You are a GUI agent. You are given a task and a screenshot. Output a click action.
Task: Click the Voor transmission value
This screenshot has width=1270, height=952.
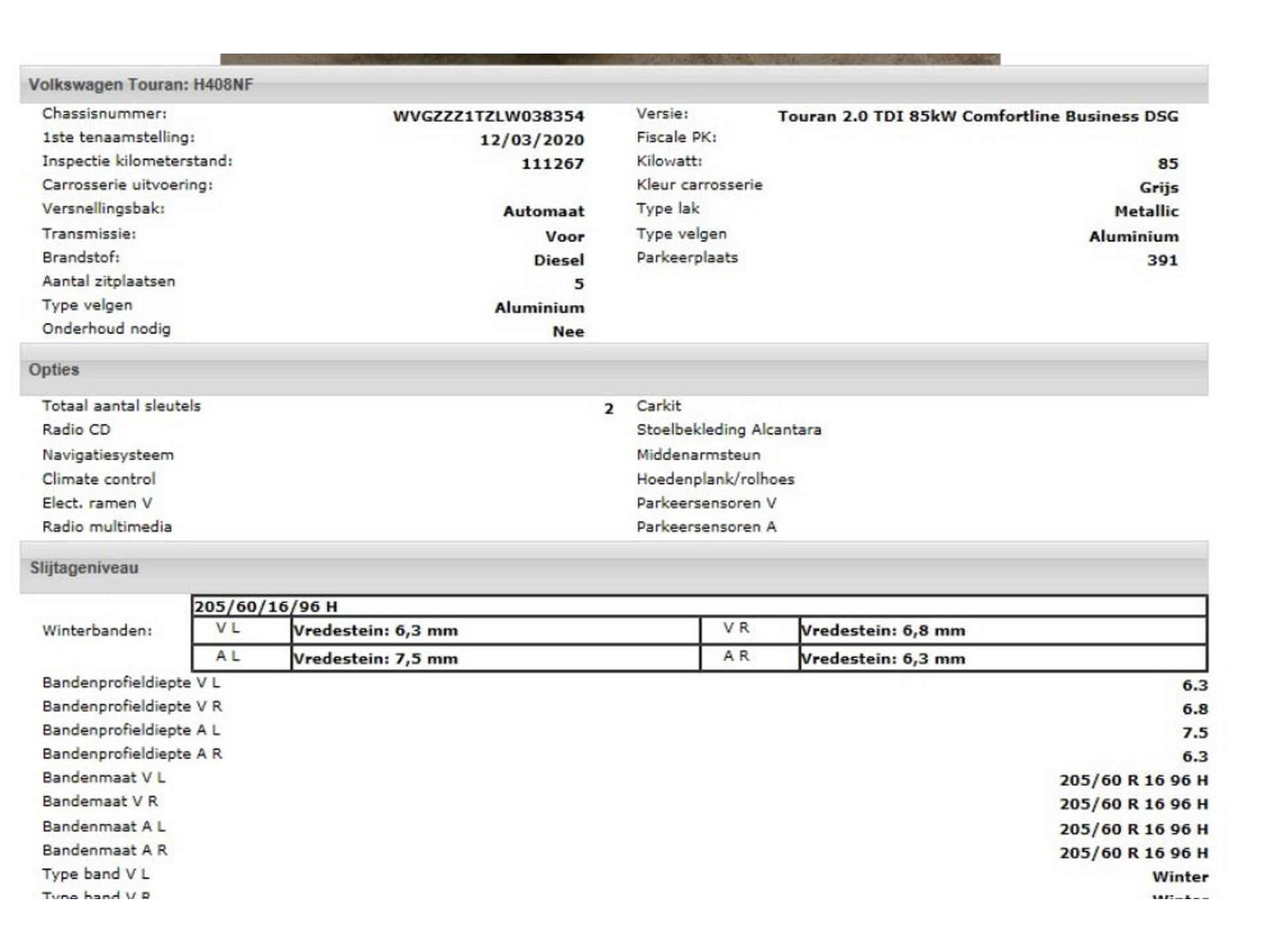pyautogui.click(x=565, y=237)
